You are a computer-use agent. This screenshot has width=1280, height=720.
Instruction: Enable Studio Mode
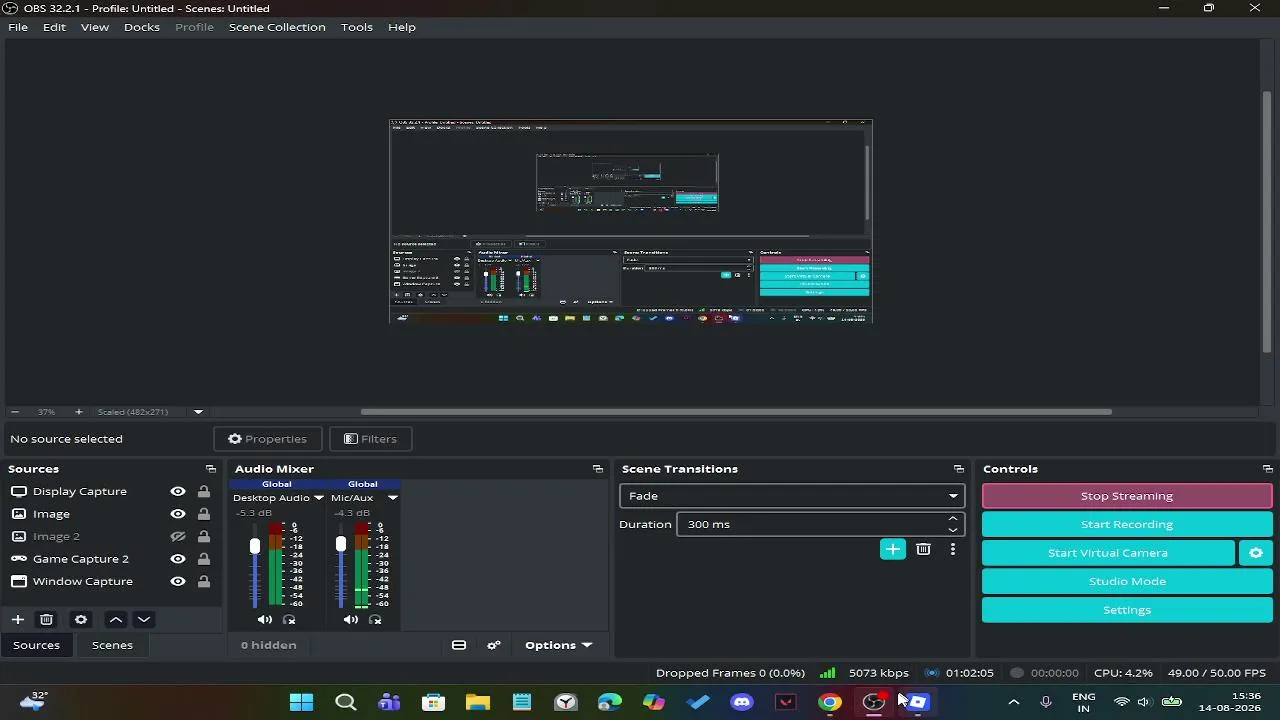click(x=1127, y=581)
